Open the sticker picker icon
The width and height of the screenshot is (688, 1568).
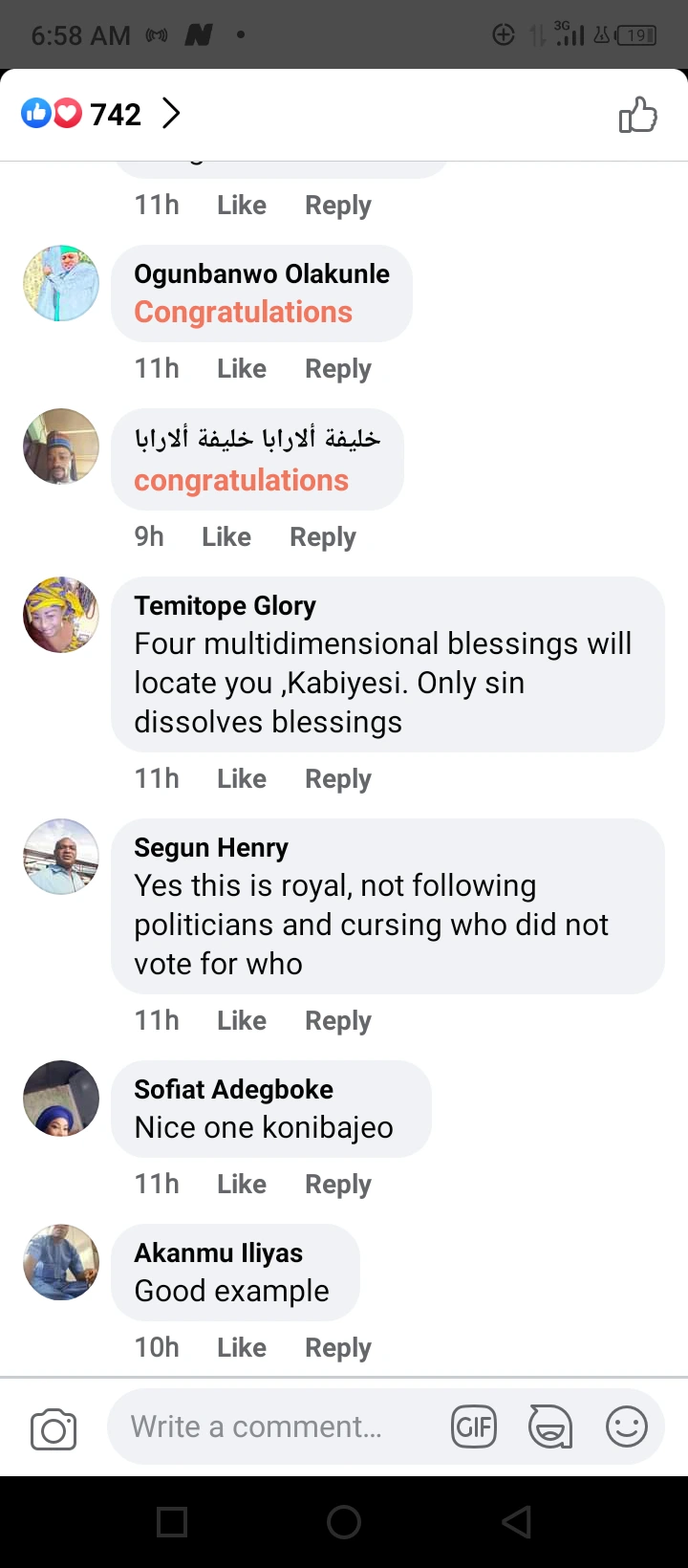click(550, 1427)
